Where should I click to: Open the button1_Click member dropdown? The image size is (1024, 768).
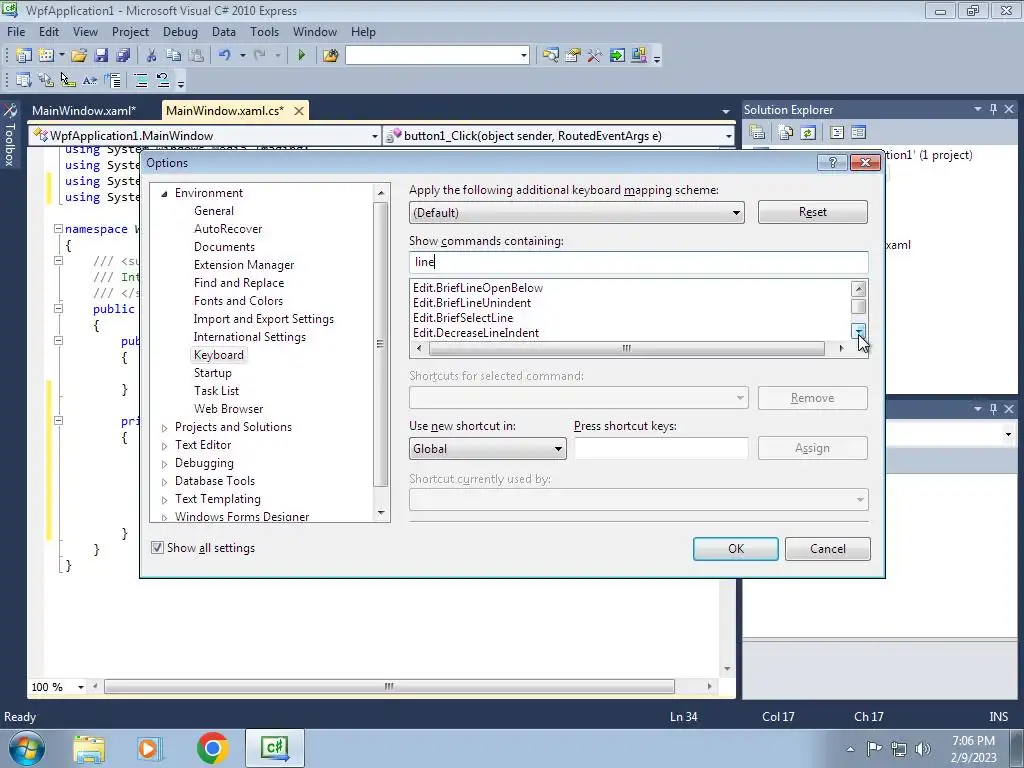(x=728, y=136)
